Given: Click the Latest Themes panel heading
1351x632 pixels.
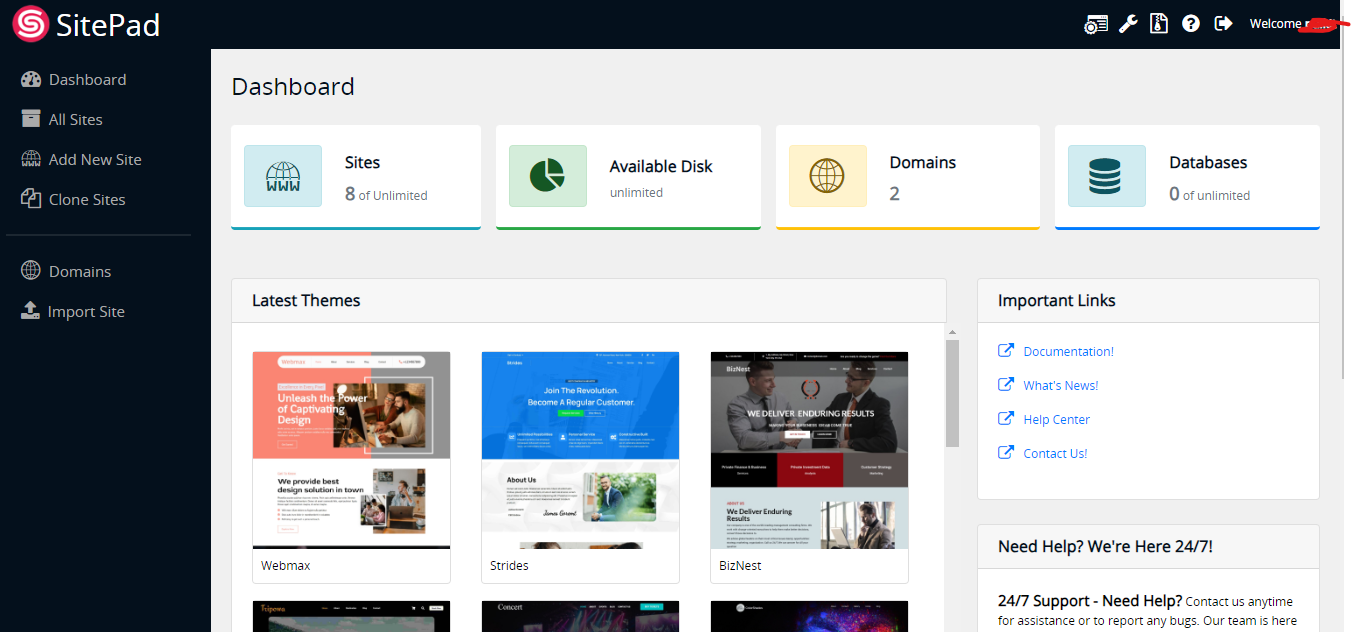Looking at the screenshot, I should point(306,300).
